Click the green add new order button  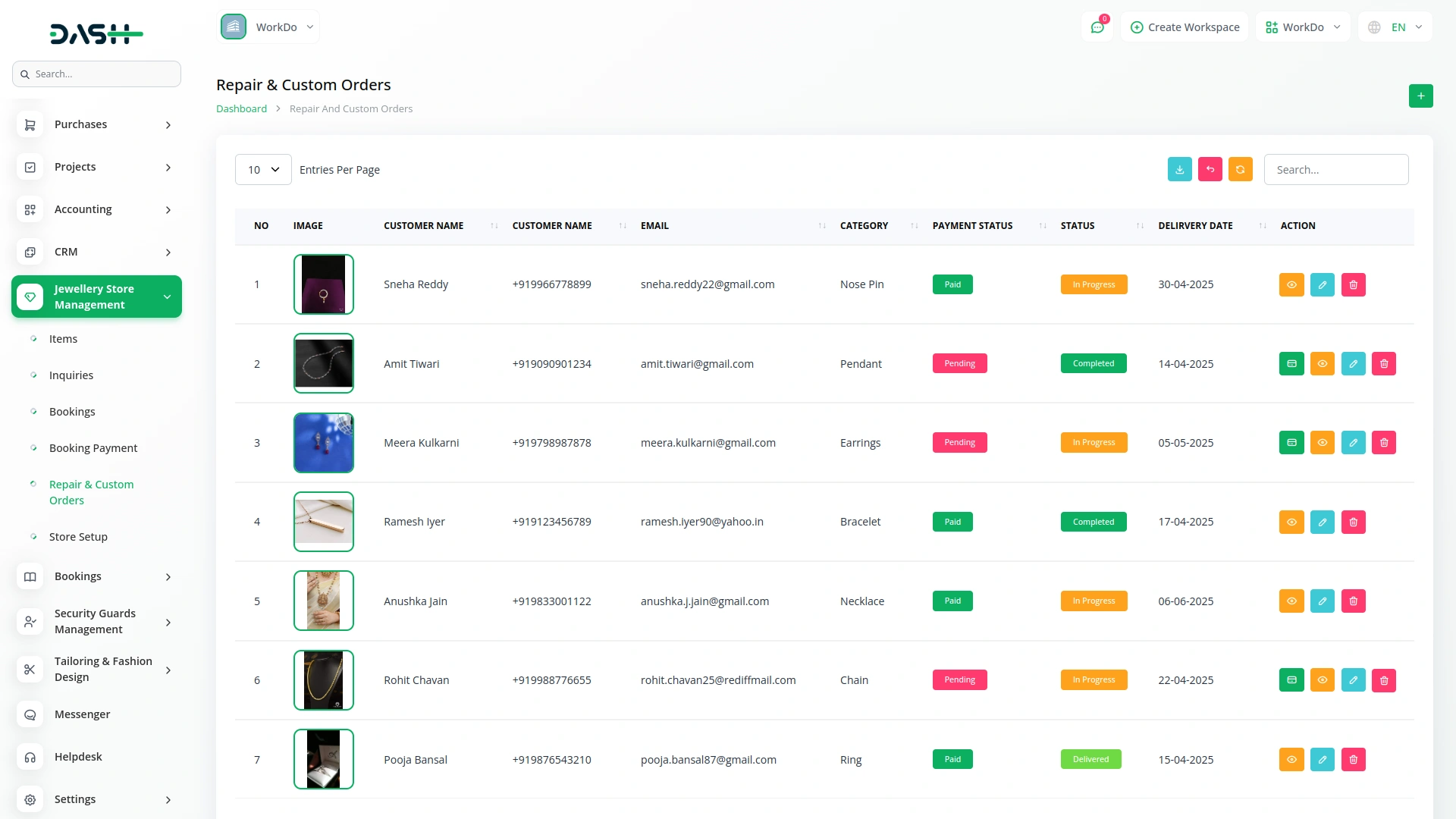pos(1420,96)
